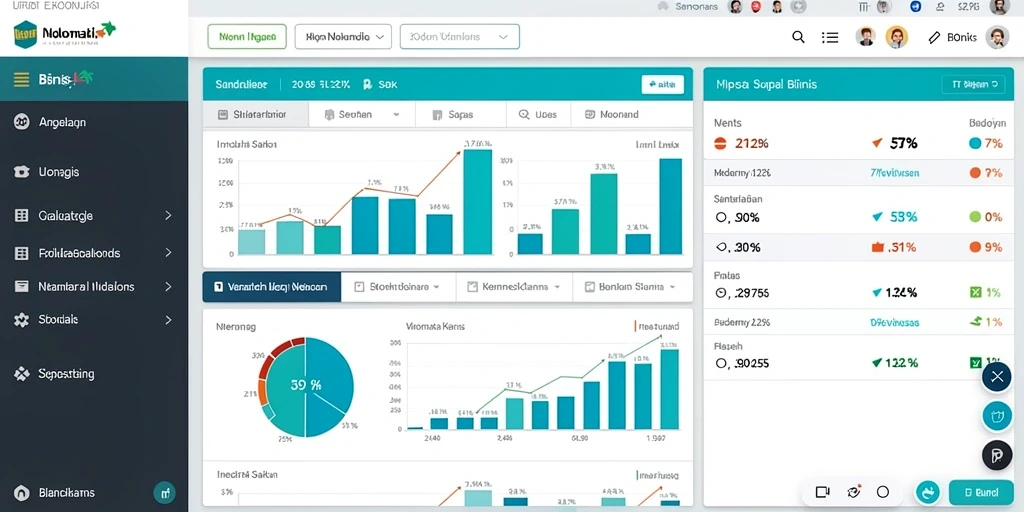
Task: Open the hamburger menu icon beside Bănis
Action: [x=22, y=80]
